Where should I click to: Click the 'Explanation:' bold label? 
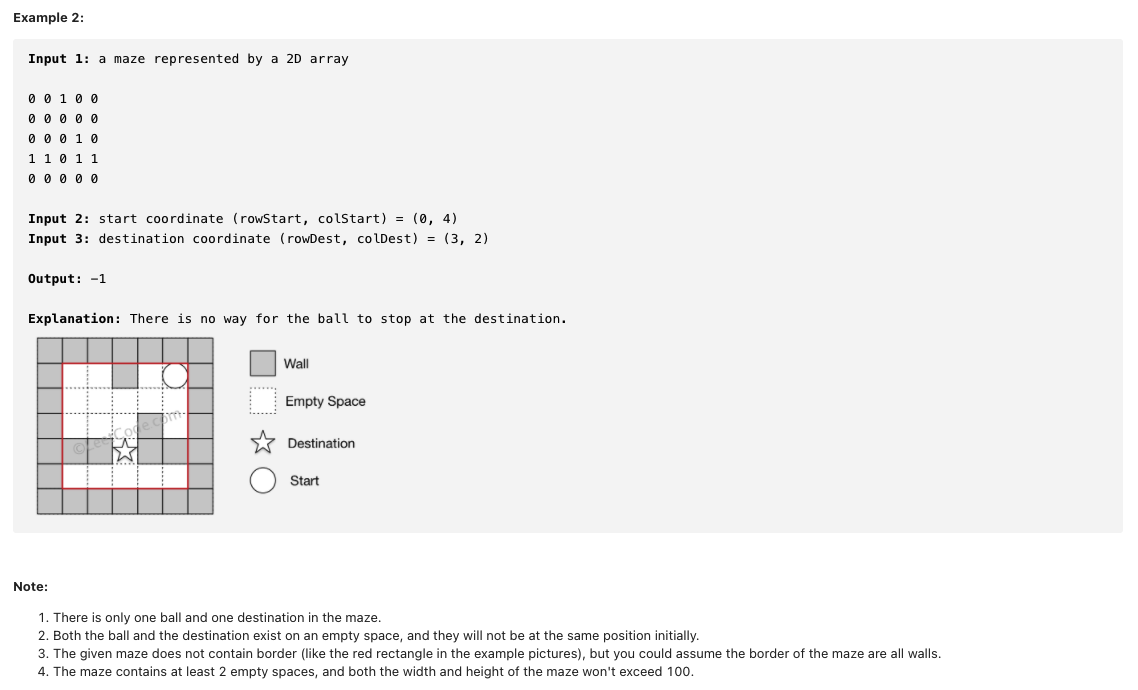tap(75, 319)
